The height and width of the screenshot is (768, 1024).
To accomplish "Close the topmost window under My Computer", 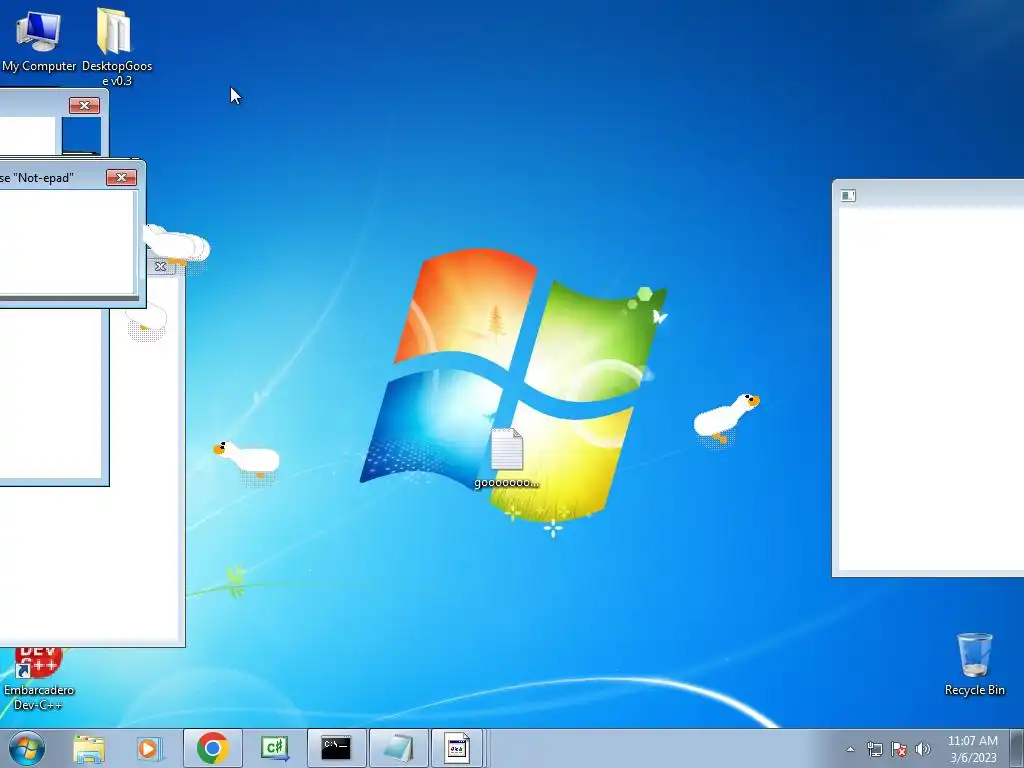I will click(84, 105).
